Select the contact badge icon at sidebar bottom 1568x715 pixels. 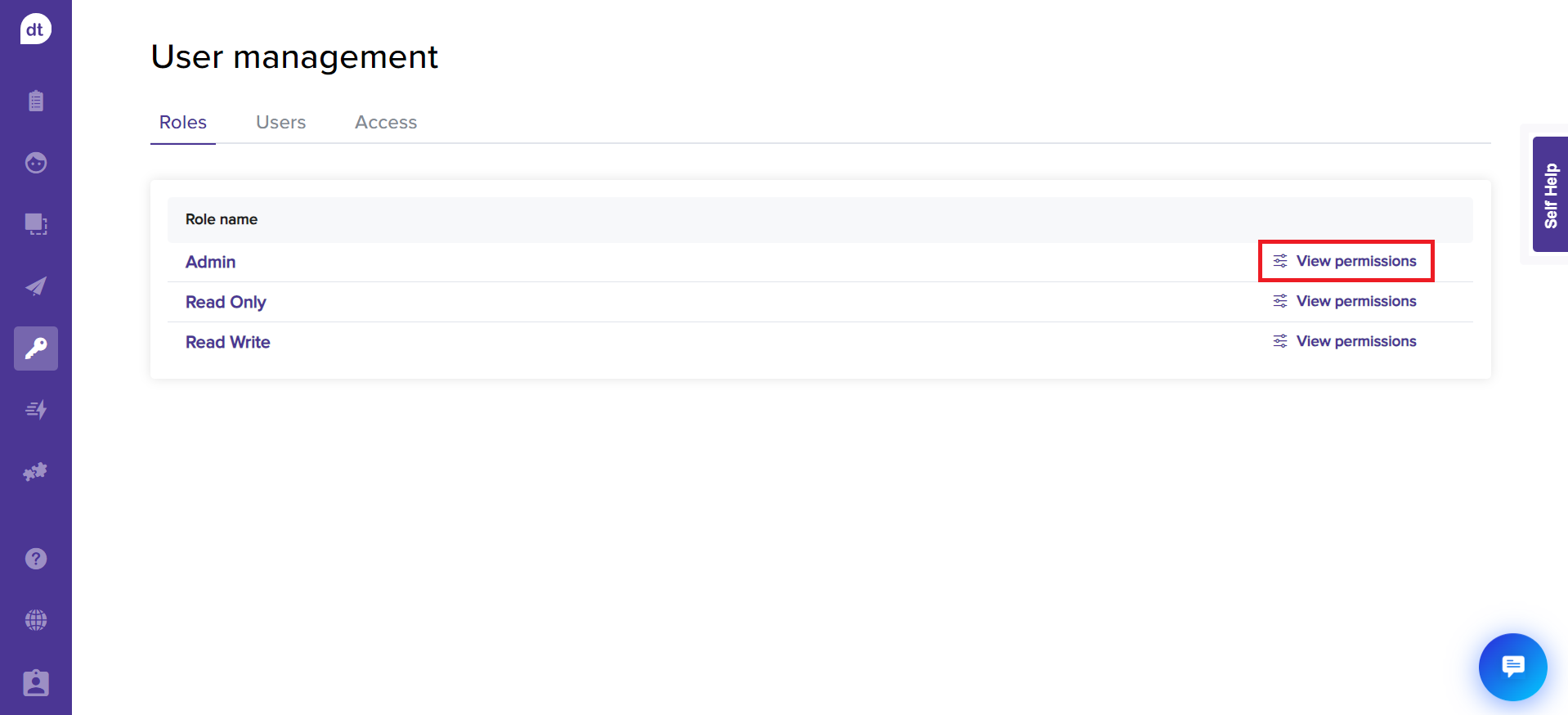click(35, 683)
